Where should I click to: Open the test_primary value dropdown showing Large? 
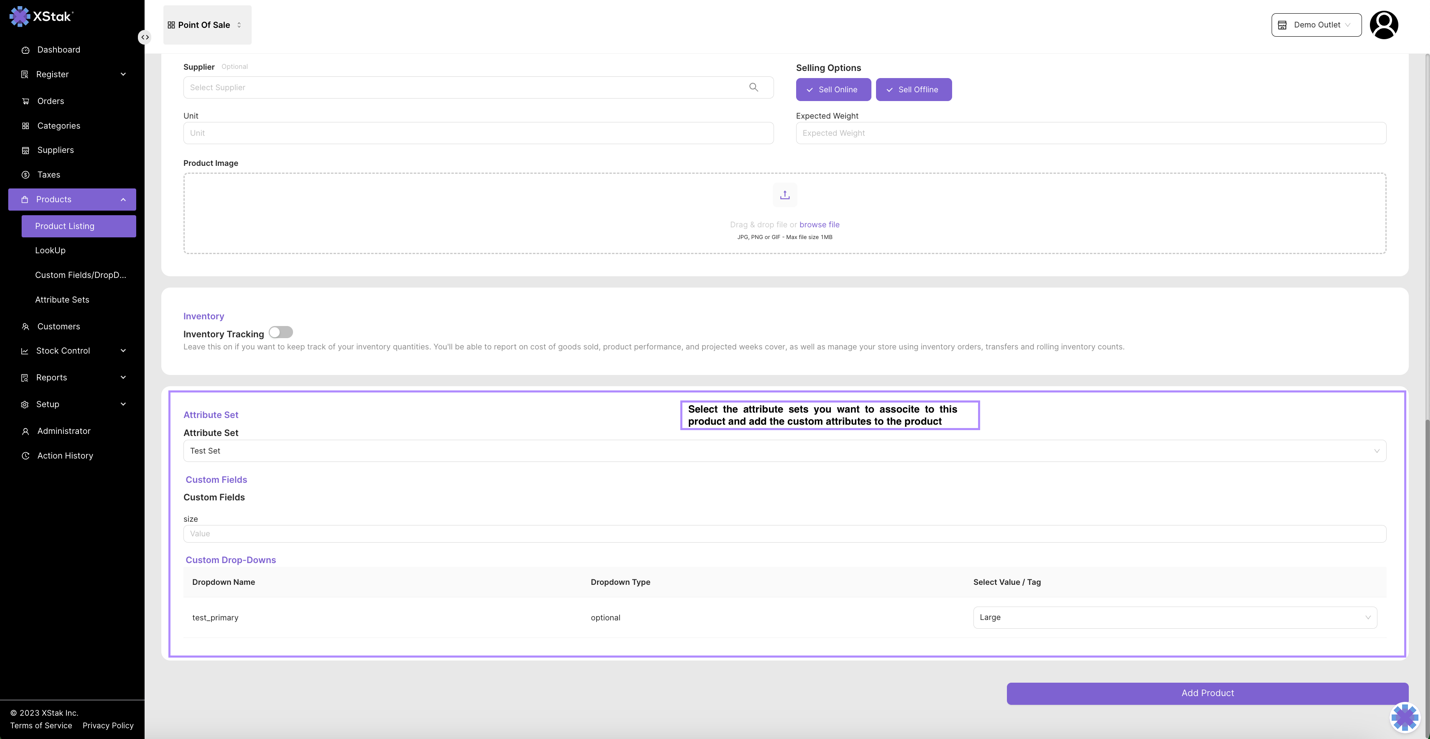tap(1174, 618)
